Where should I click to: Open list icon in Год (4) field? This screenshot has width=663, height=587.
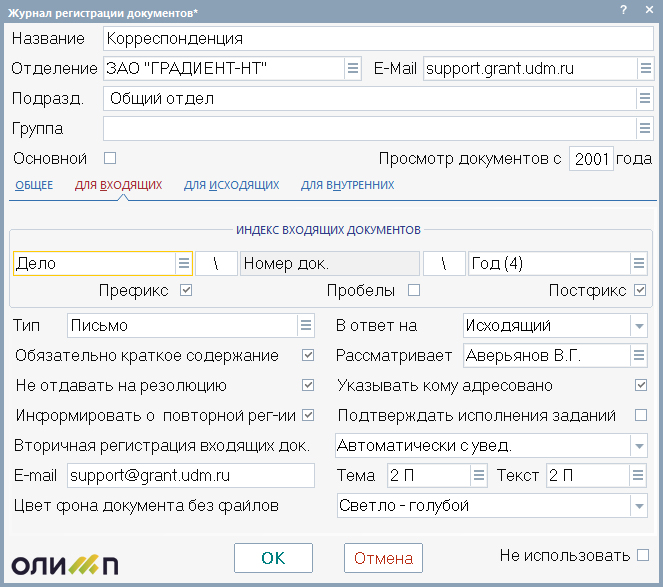click(639, 263)
